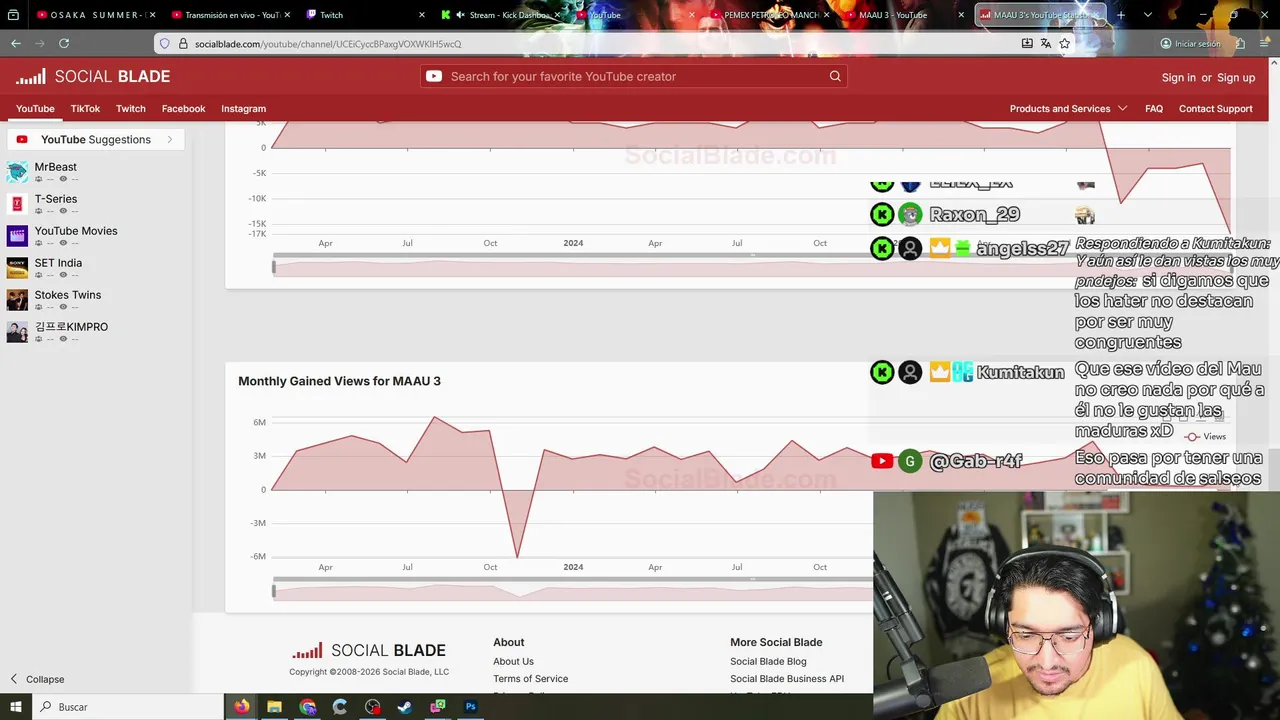The height and width of the screenshot is (720, 1280).
Task: Open Social Blade Business API link
Action: (x=787, y=679)
